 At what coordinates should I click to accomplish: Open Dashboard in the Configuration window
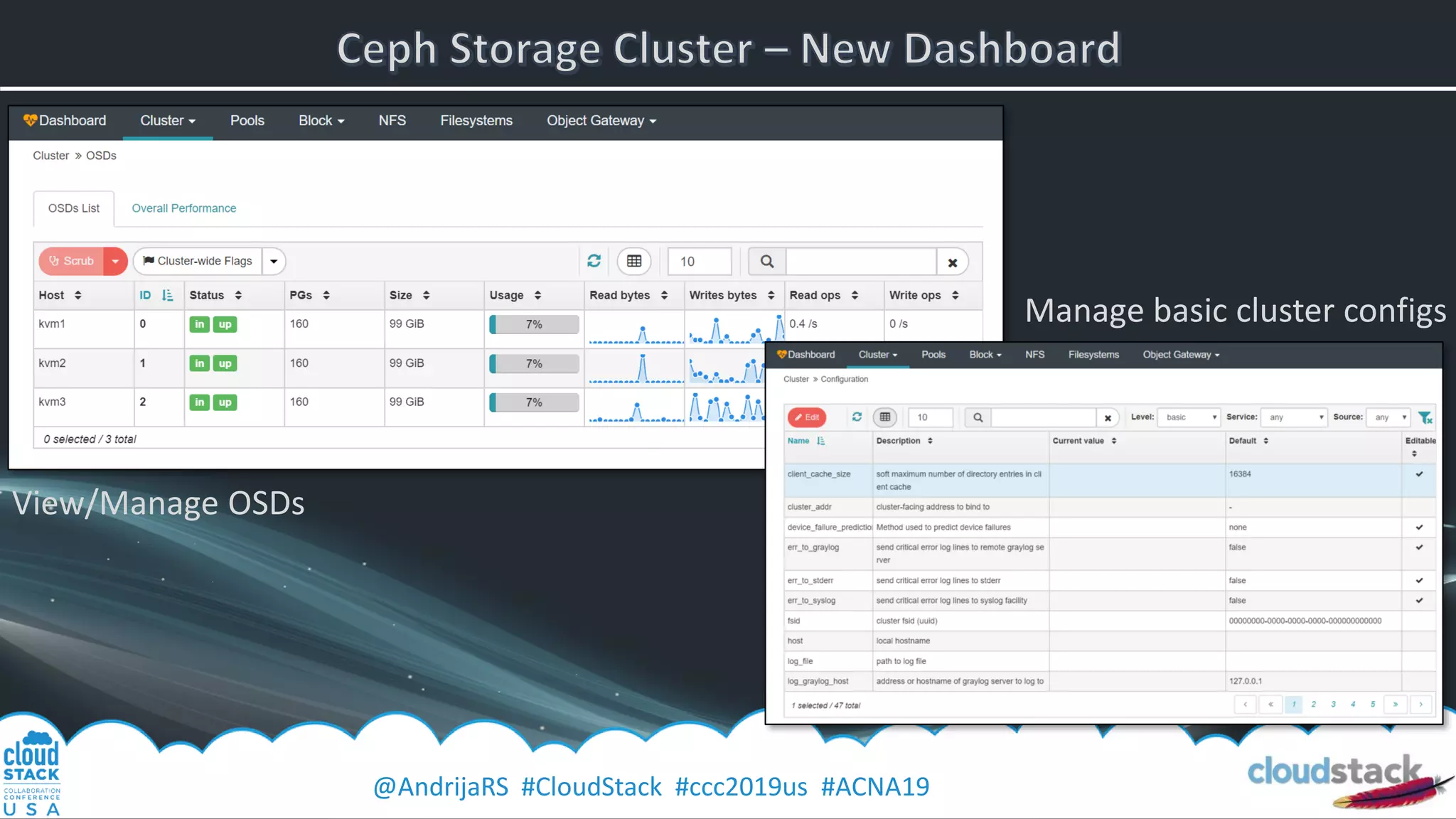coord(806,355)
